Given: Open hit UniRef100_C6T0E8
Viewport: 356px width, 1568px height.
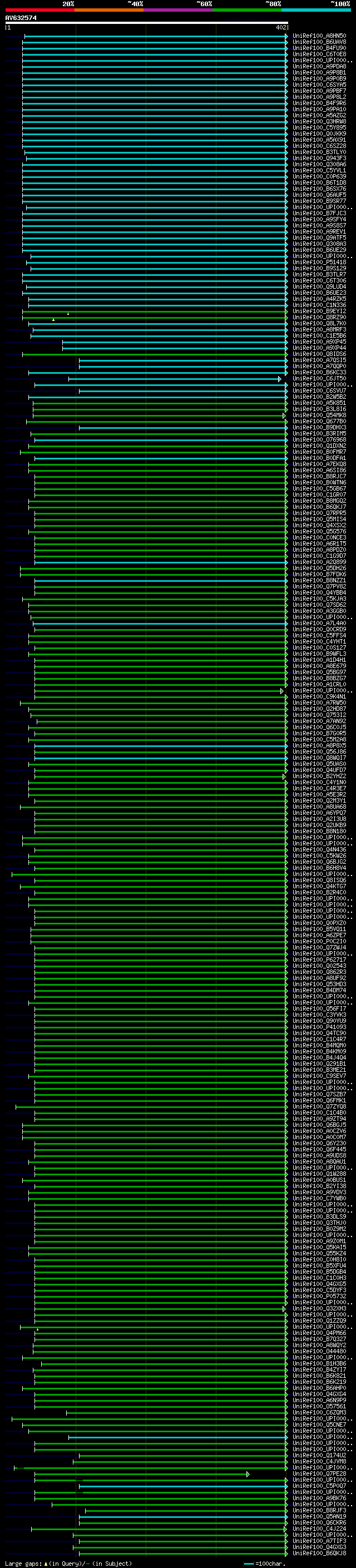Looking at the screenshot, I should pyautogui.click(x=319, y=55).
